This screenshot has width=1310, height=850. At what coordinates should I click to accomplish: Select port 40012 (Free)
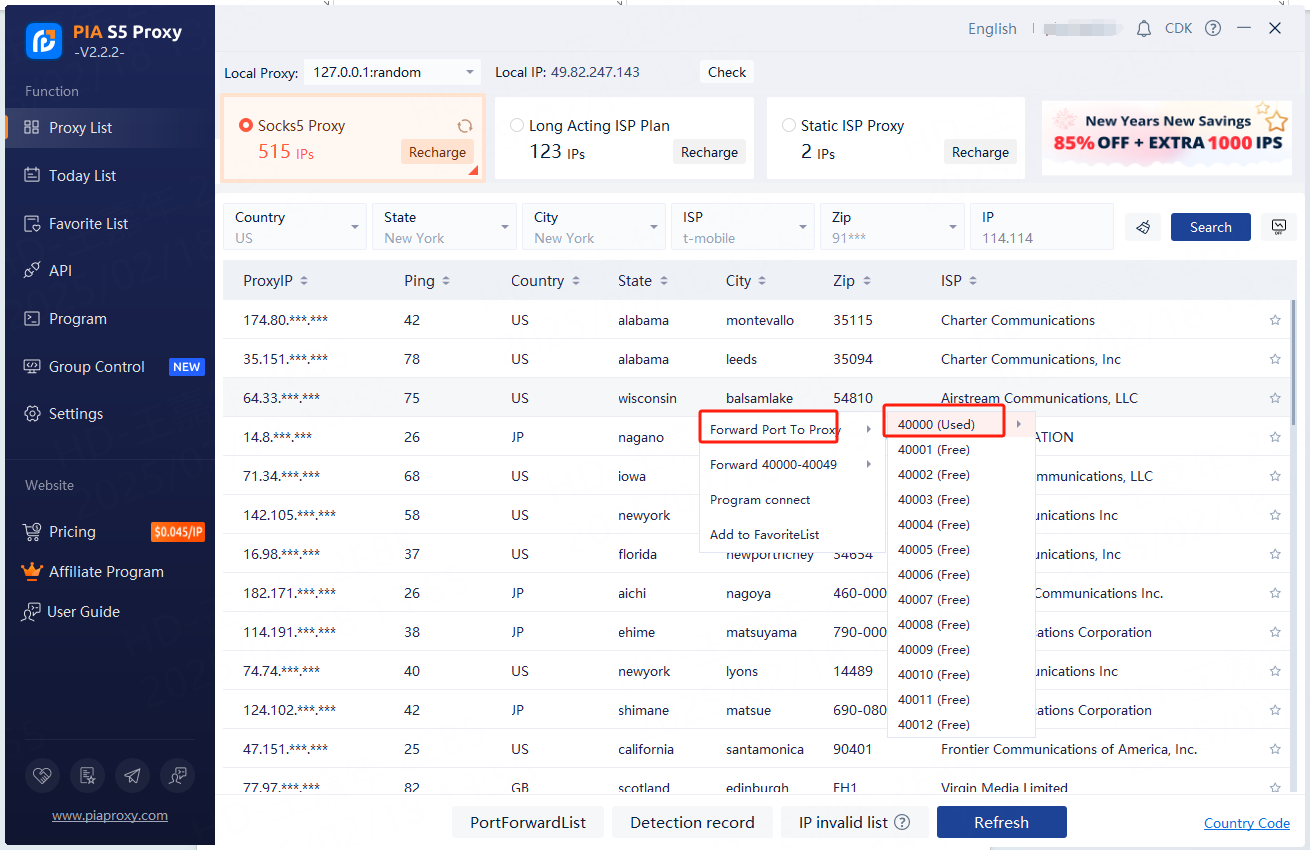961,724
